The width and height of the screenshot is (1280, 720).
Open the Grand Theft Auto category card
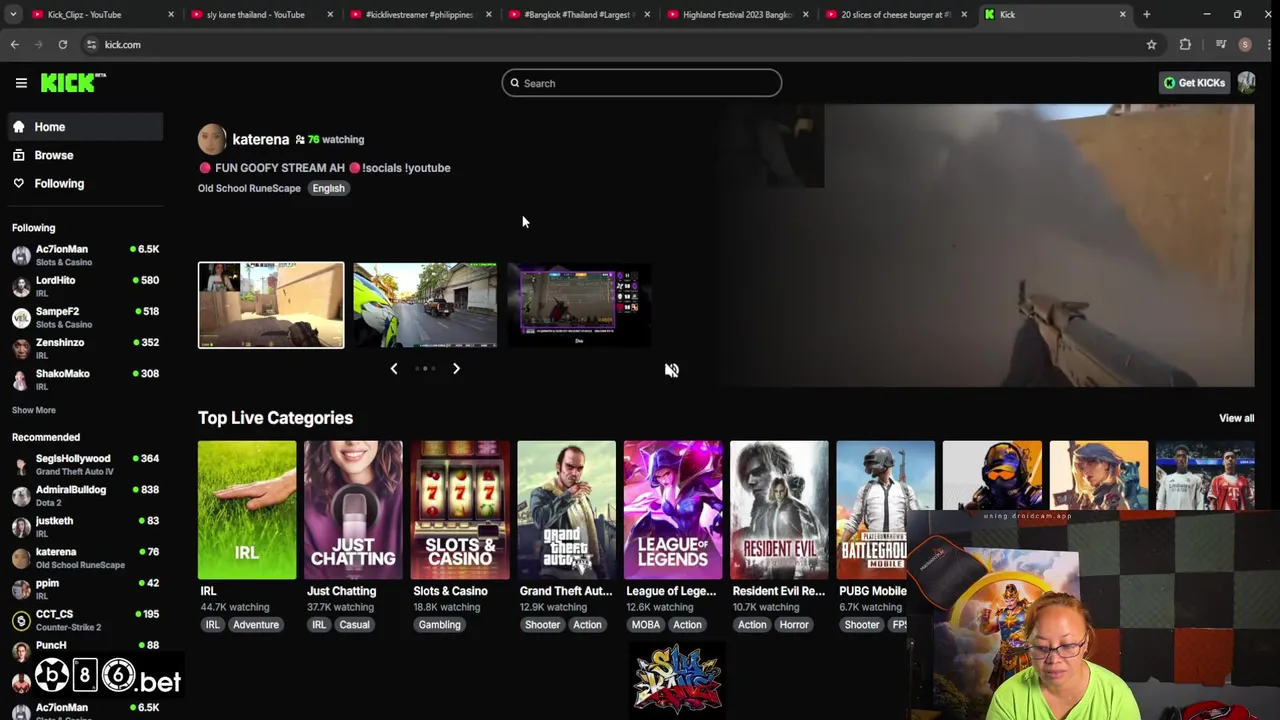(566, 510)
